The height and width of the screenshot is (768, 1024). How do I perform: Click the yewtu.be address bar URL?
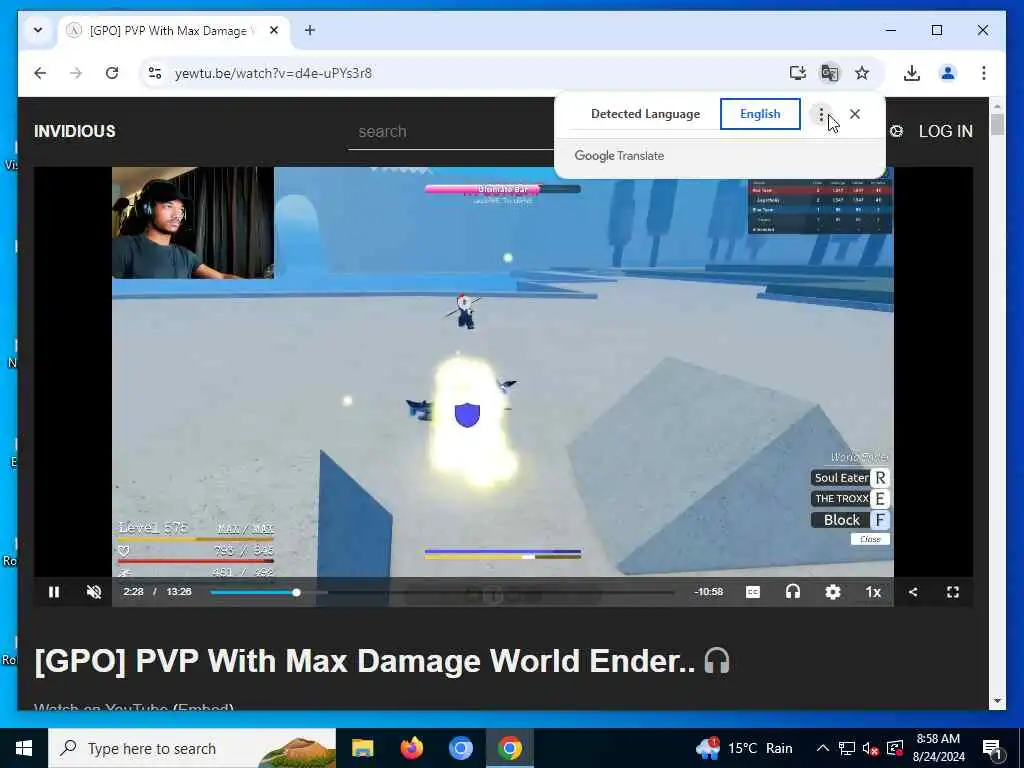point(273,73)
